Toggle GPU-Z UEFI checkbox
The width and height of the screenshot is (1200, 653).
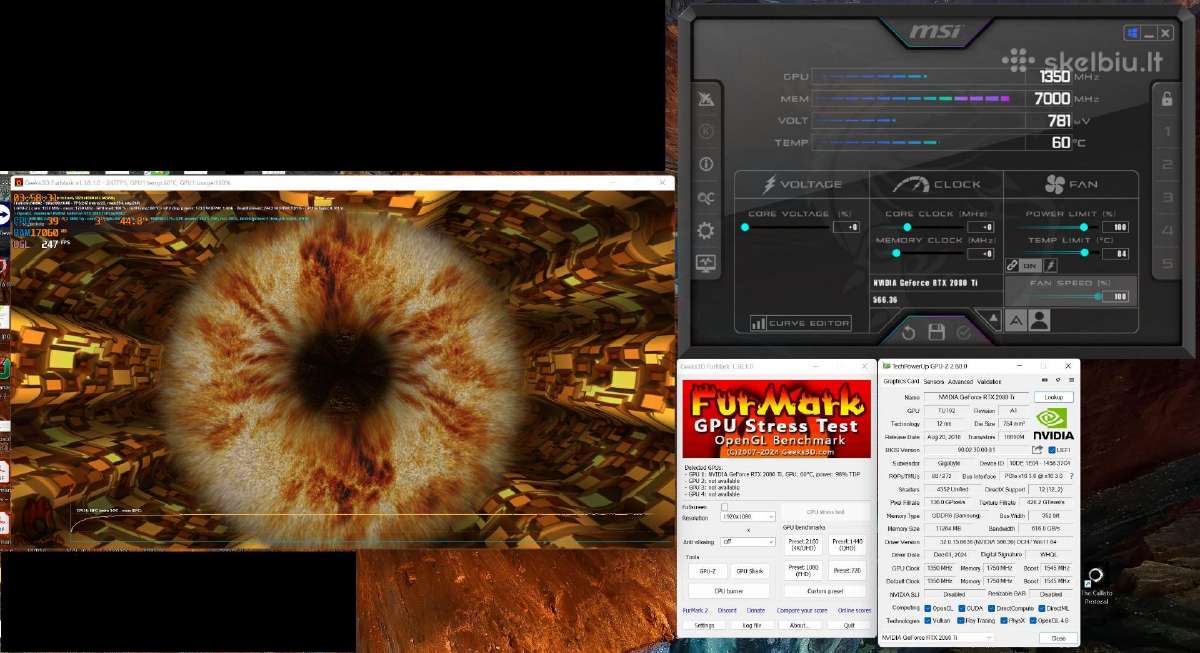[x=1052, y=450]
